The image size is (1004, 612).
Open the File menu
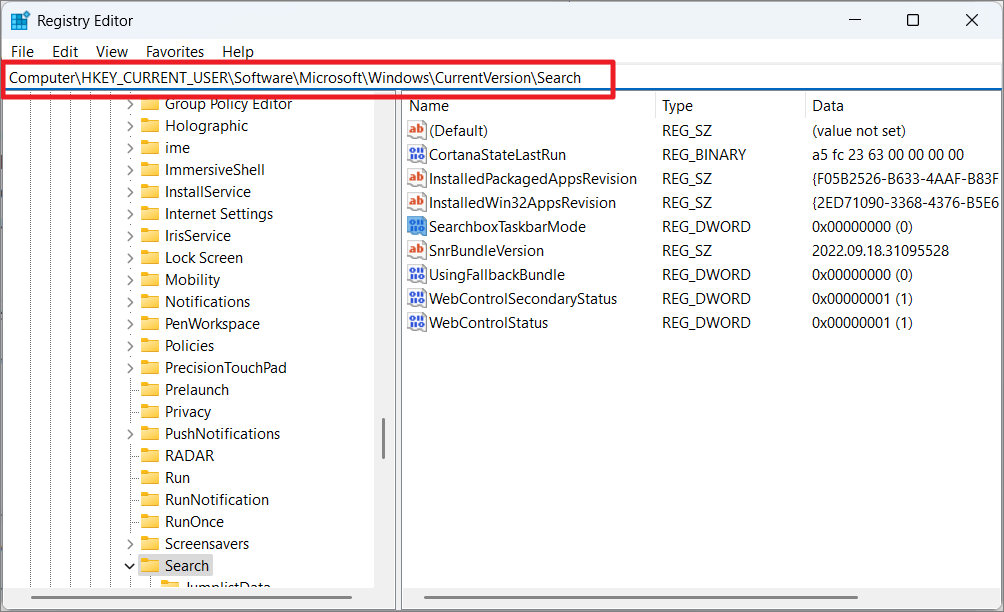tap(22, 52)
